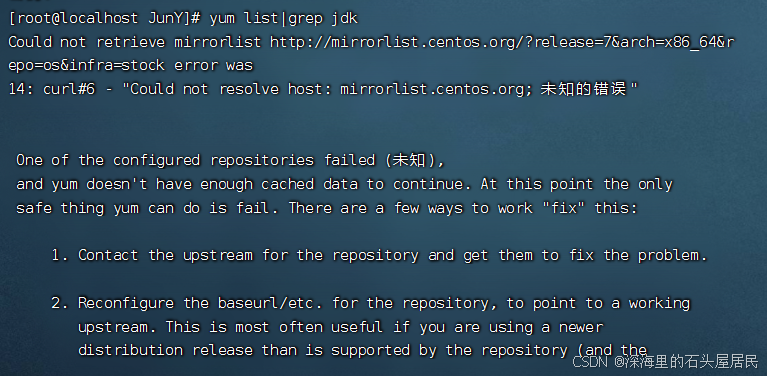Click the '14: curl#6' error code
767x376 pixels.
tap(52, 89)
